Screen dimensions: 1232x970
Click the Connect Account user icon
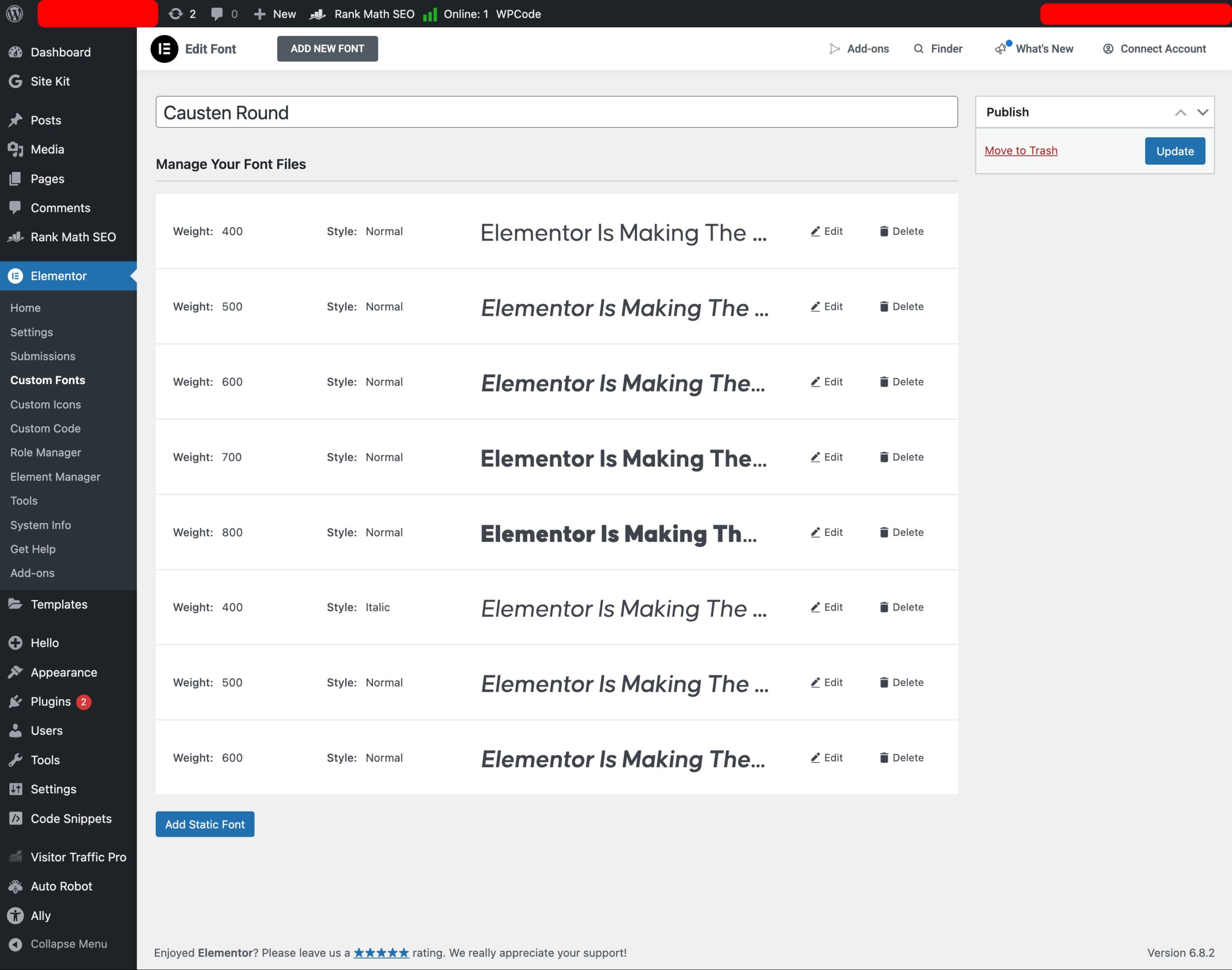(x=1108, y=49)
